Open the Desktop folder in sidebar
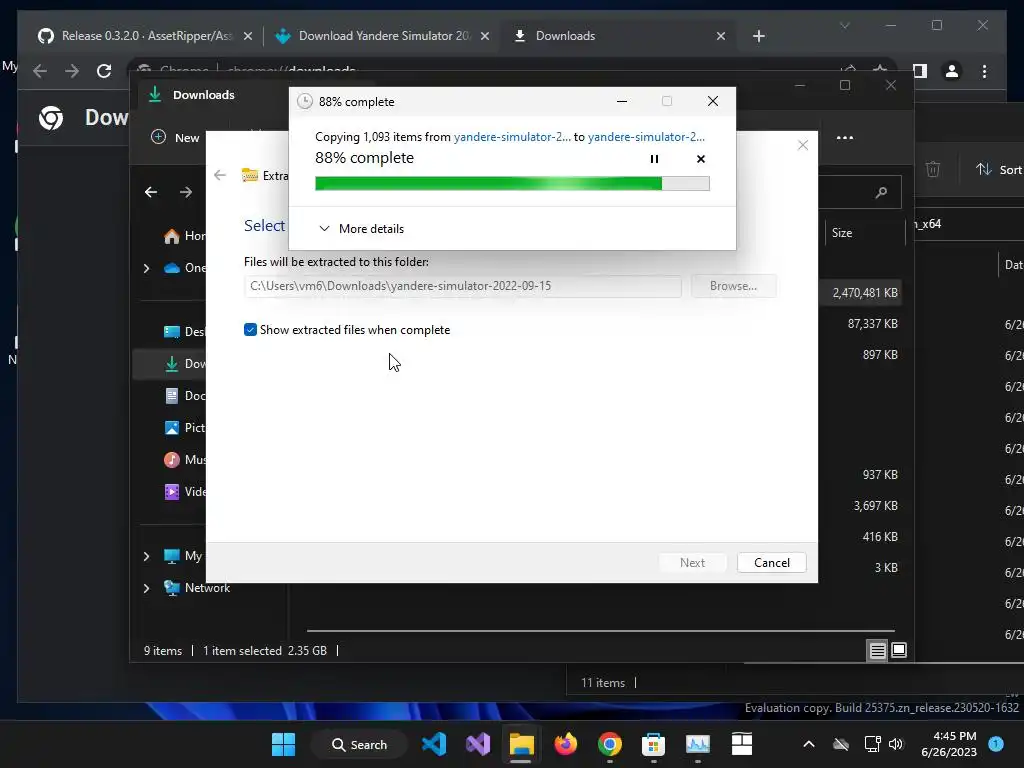Viewport: 1024px width, 768px height. (184, 332)
